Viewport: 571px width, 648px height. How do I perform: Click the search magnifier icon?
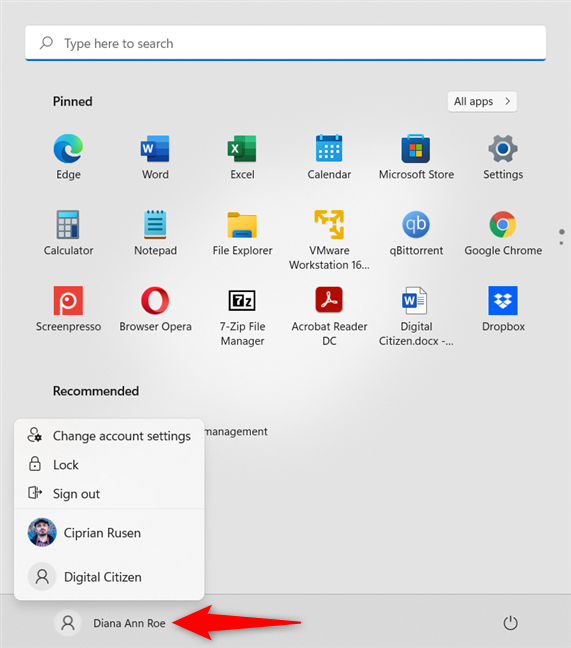(46, 43)
